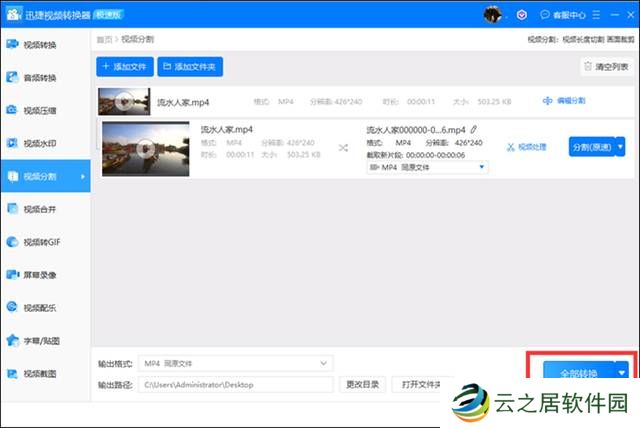640x428 pixels.
Task: Open the per-file MP4 同原文件 format dropdown
Action: tap(427, 168)
